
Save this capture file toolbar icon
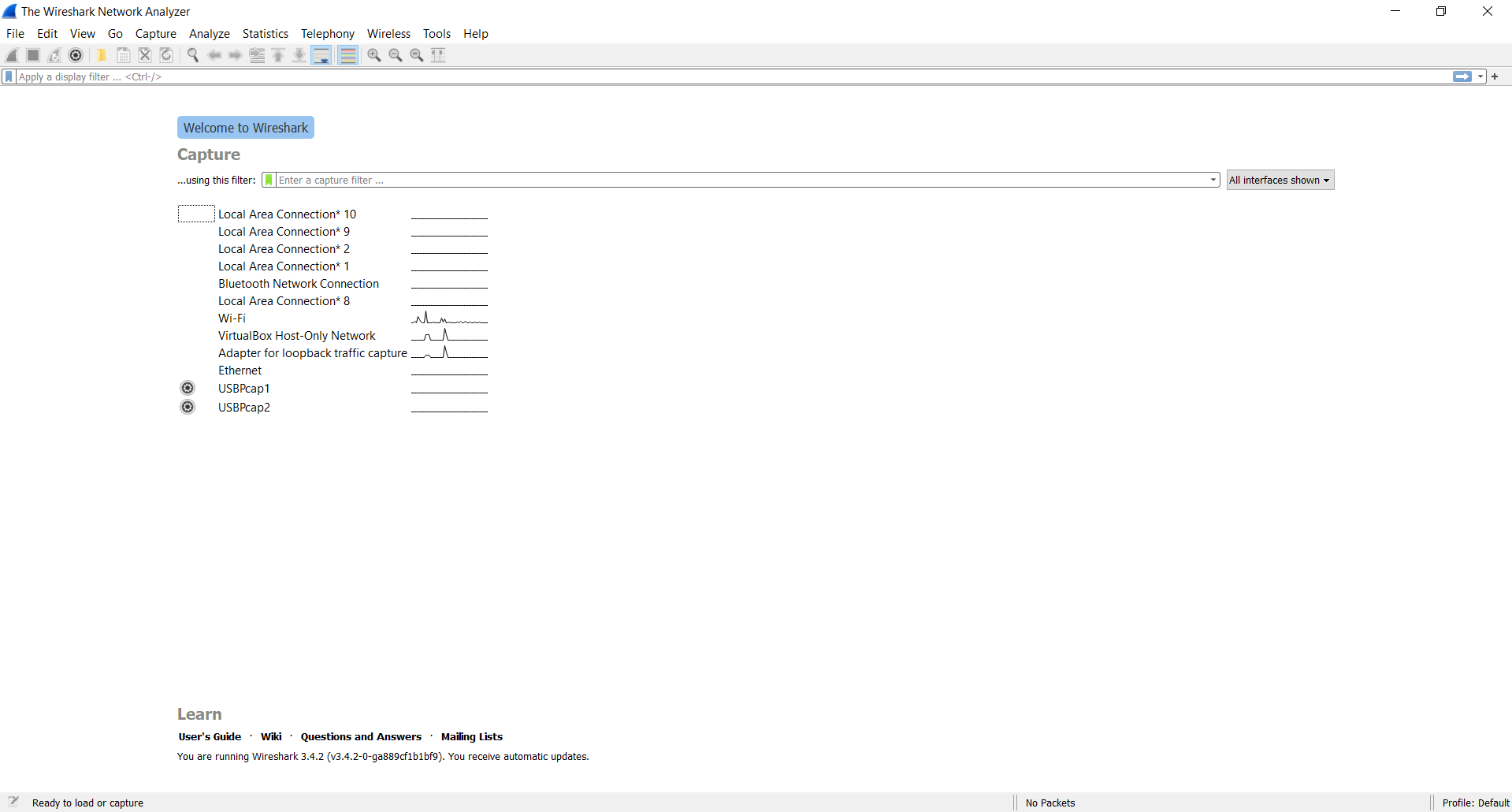pyautogui.click(x=124, y=55)
